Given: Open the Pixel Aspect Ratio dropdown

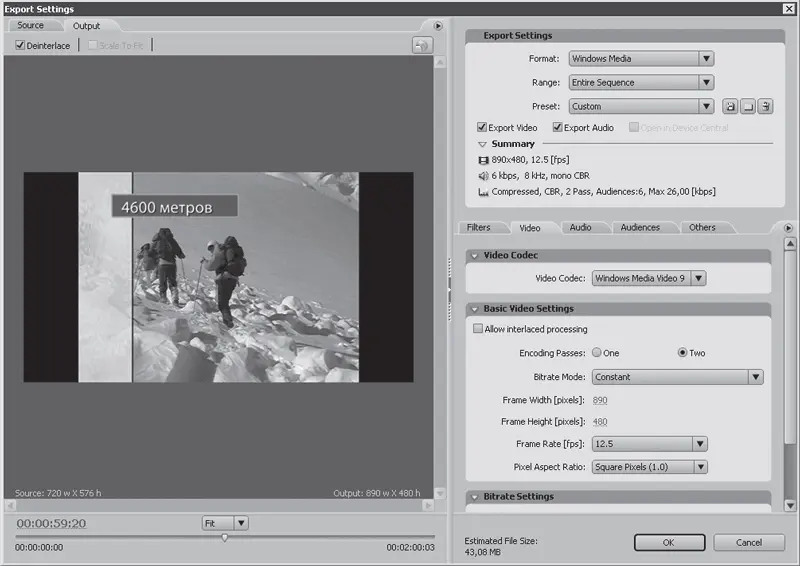Looking at the screenshot, I should point(649,467).
